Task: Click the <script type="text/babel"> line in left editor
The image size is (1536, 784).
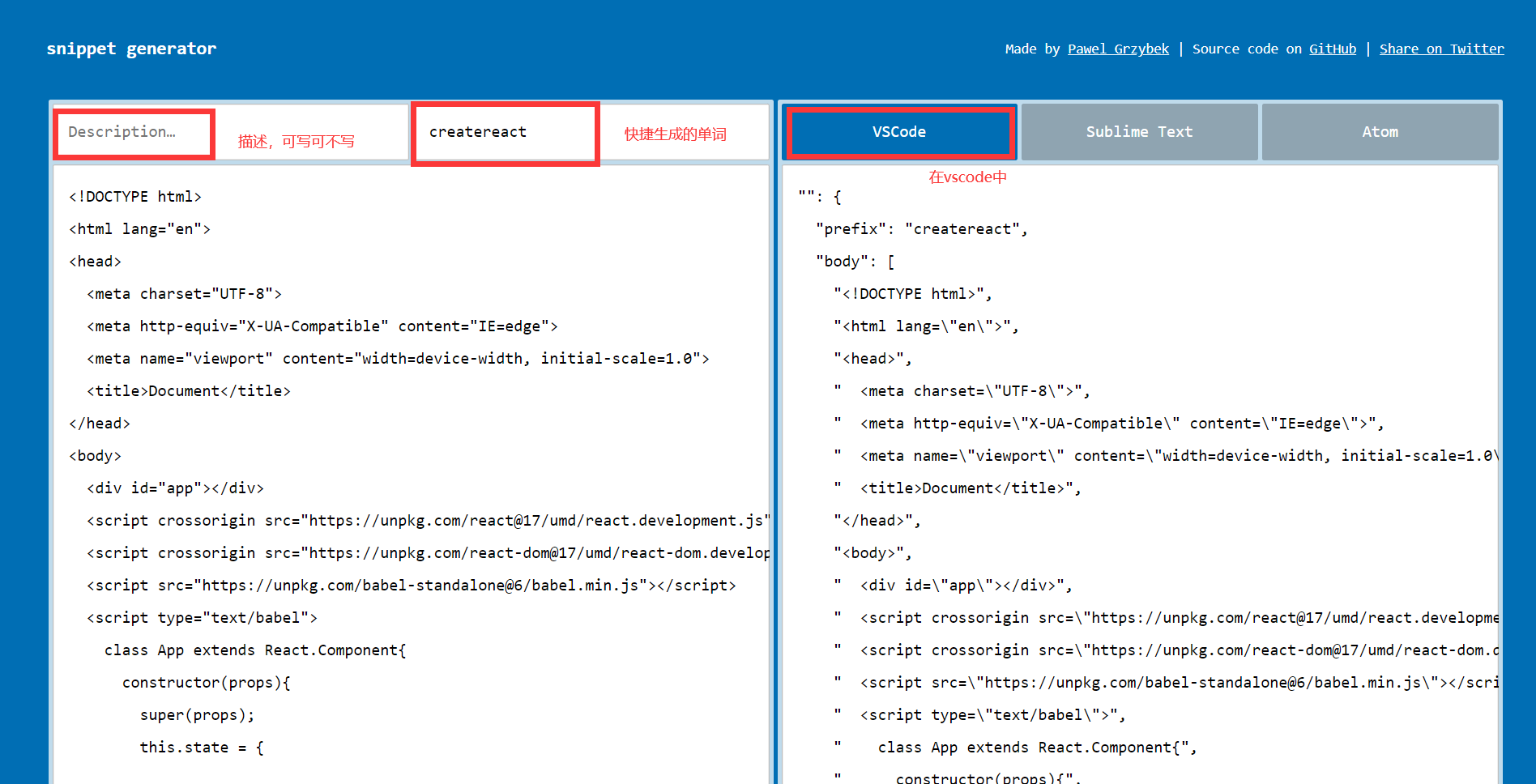Action: pyautogui.click(x=202, y=618)
